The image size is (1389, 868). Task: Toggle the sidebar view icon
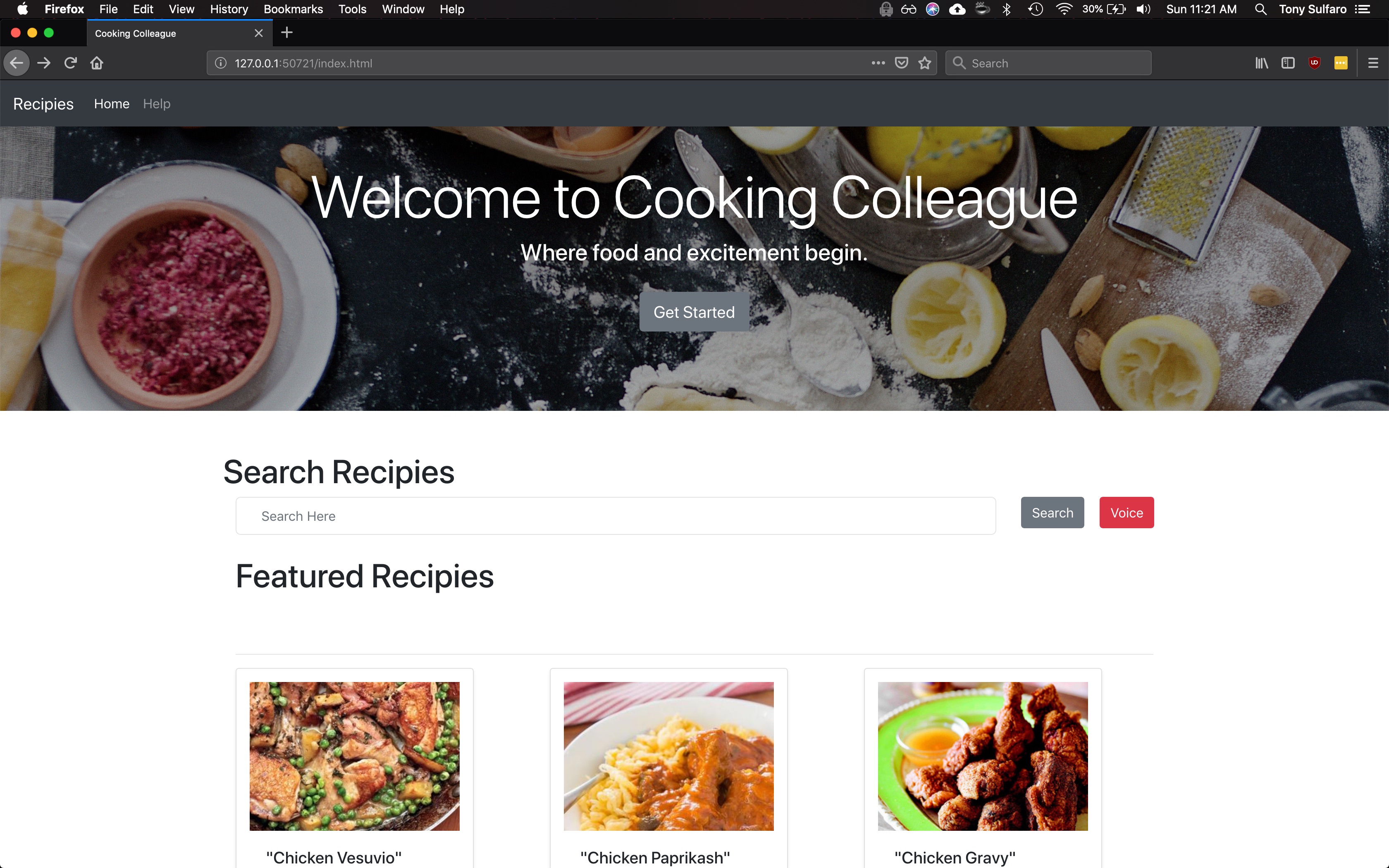1287,63
